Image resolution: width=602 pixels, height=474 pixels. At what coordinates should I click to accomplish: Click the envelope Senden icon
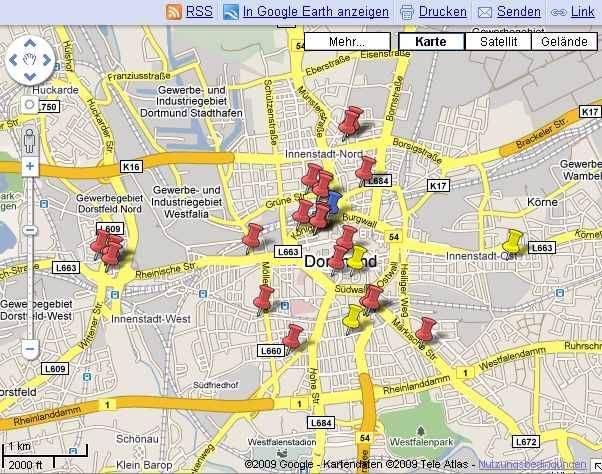point(485,13)
